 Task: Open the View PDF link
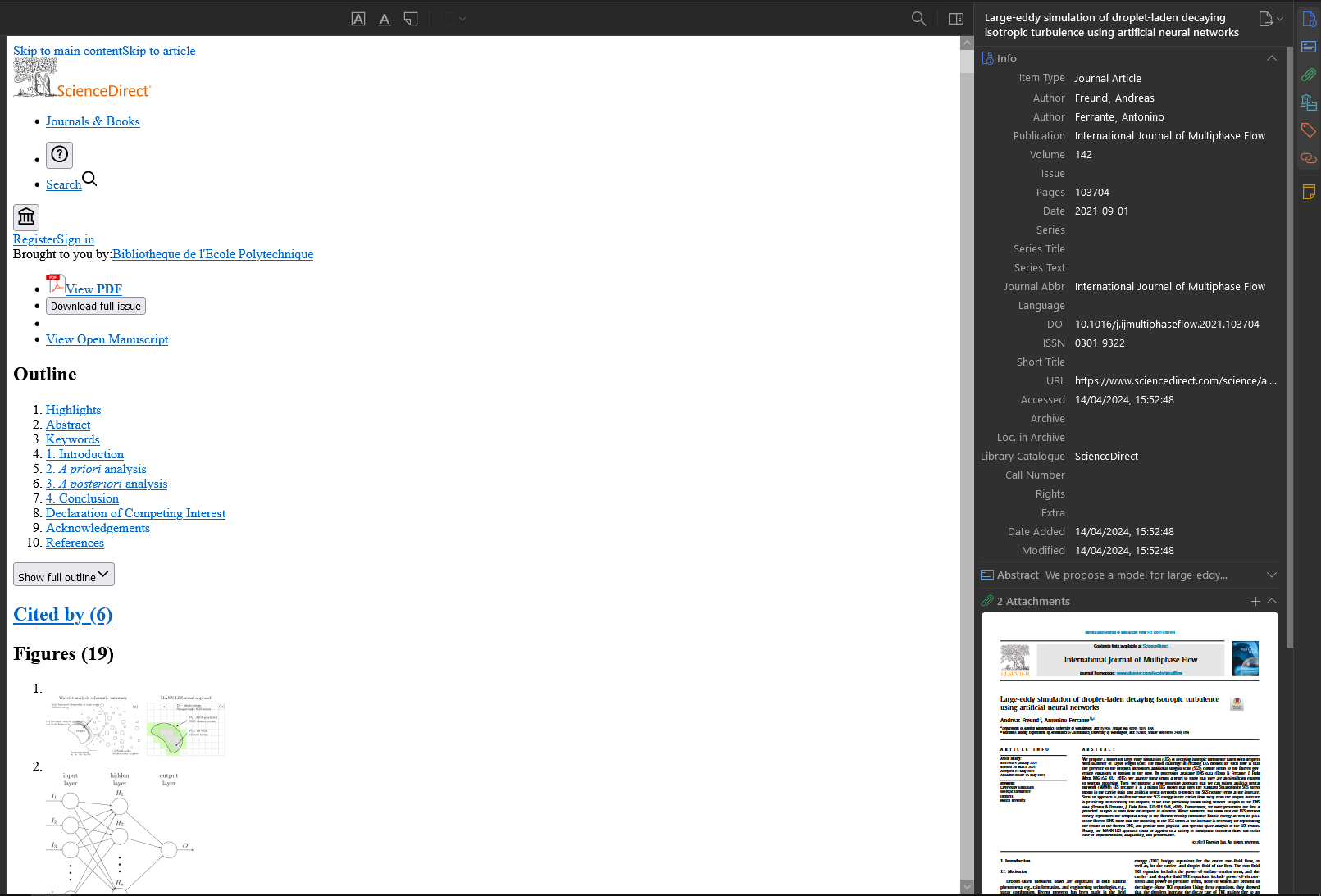tap(94, 289)
